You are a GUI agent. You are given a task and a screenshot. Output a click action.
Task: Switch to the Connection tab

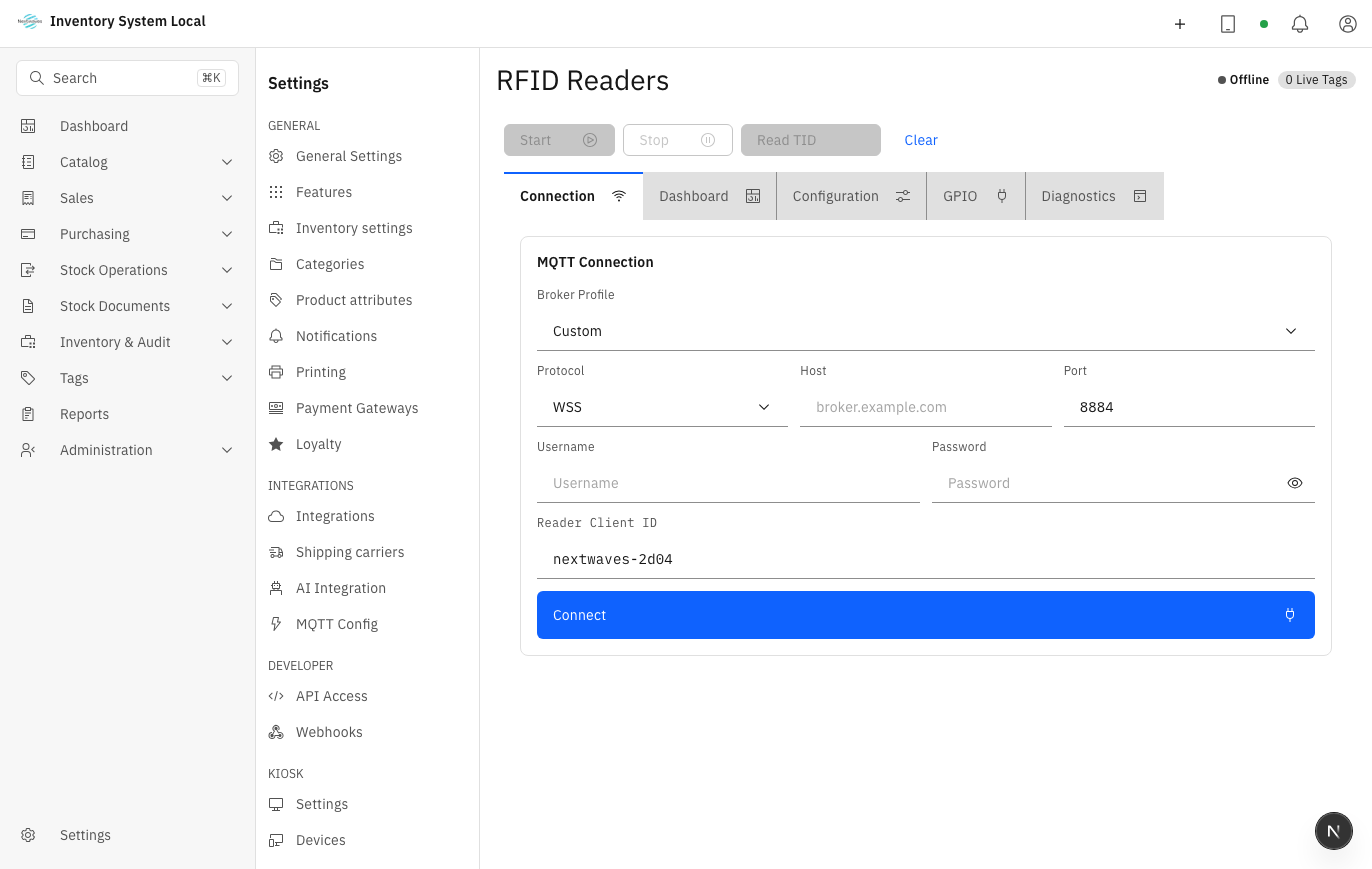(x=573, y=196)
